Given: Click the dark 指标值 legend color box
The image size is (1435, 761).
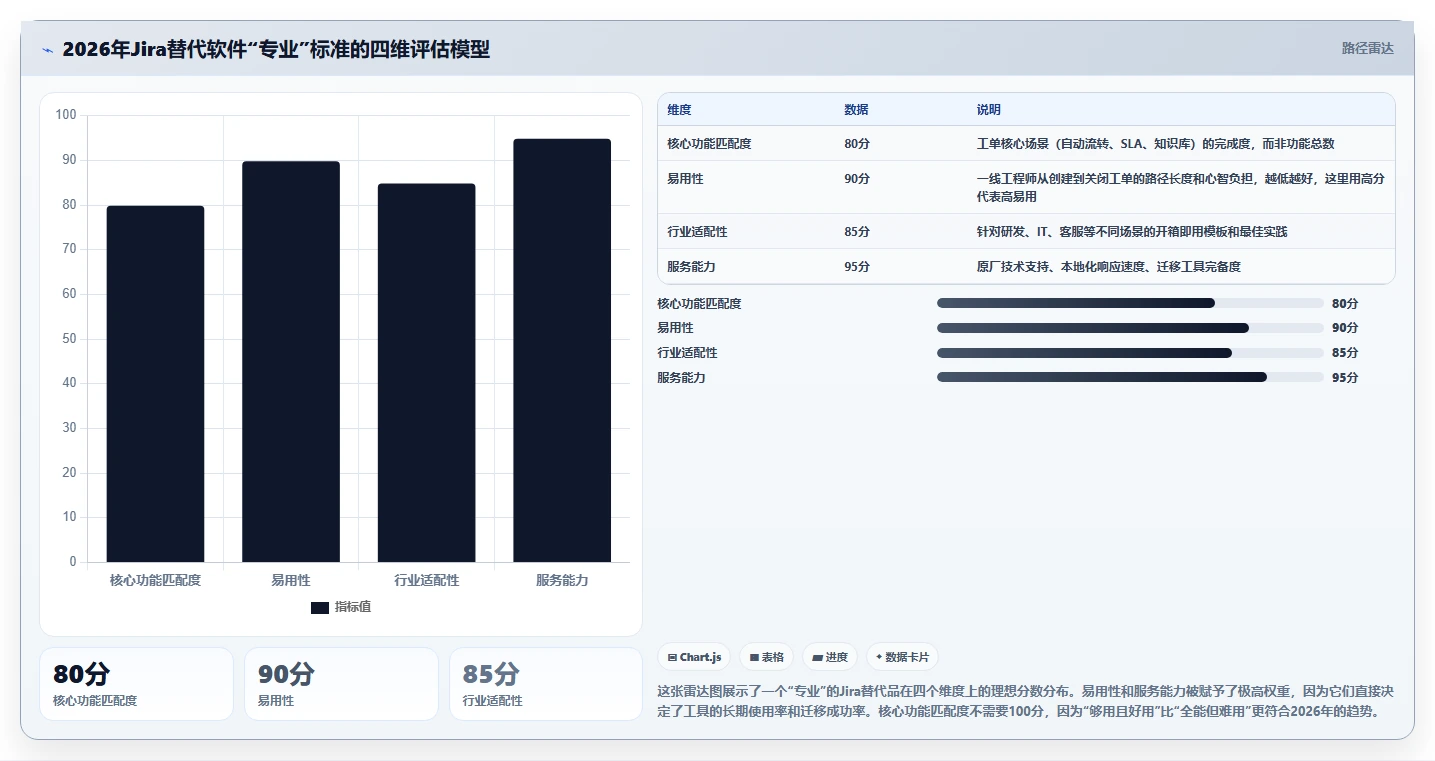Looking at the screenshot, I should point(320,607).
